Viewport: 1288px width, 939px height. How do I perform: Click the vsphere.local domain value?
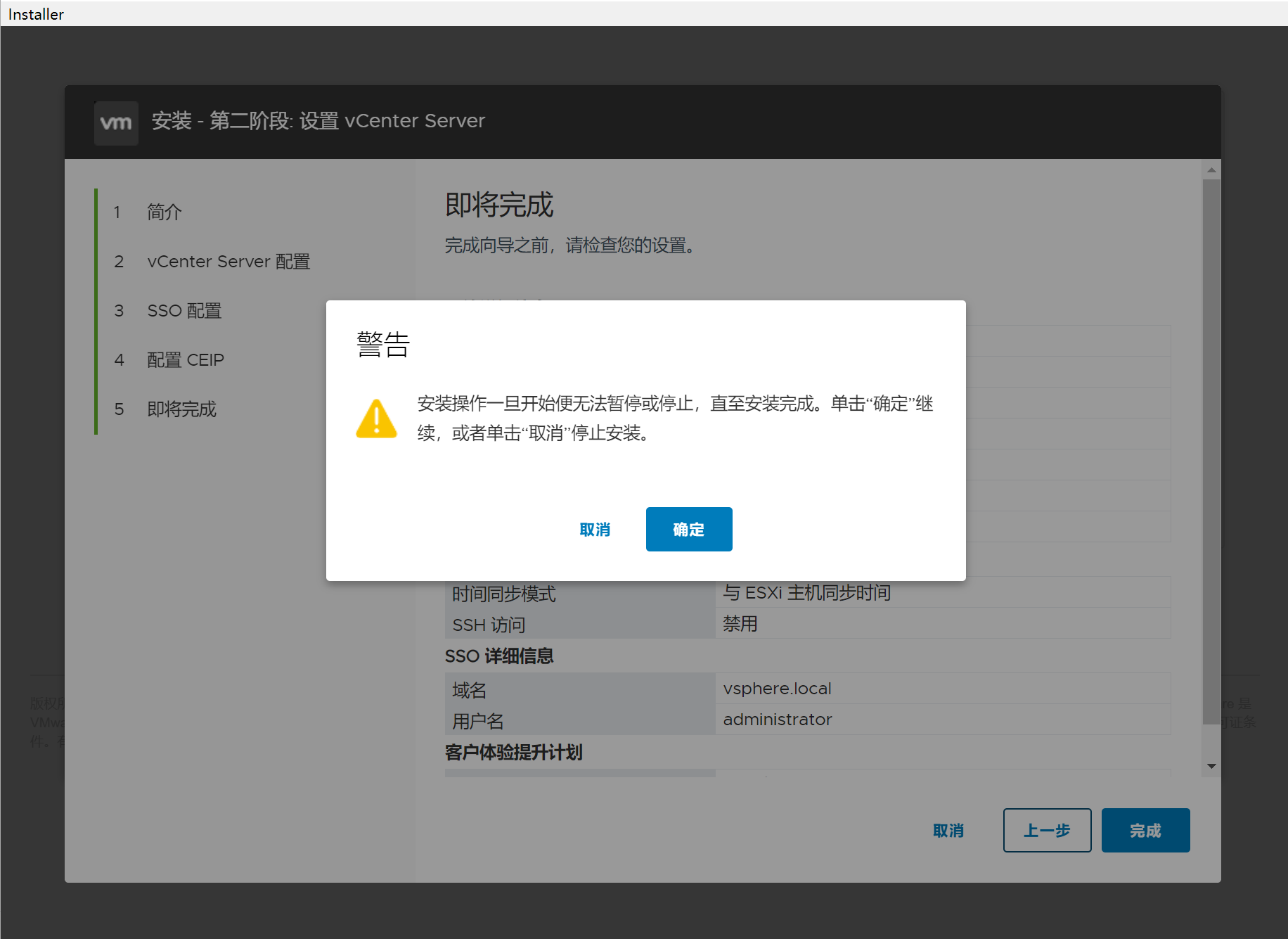coord(777,689)
